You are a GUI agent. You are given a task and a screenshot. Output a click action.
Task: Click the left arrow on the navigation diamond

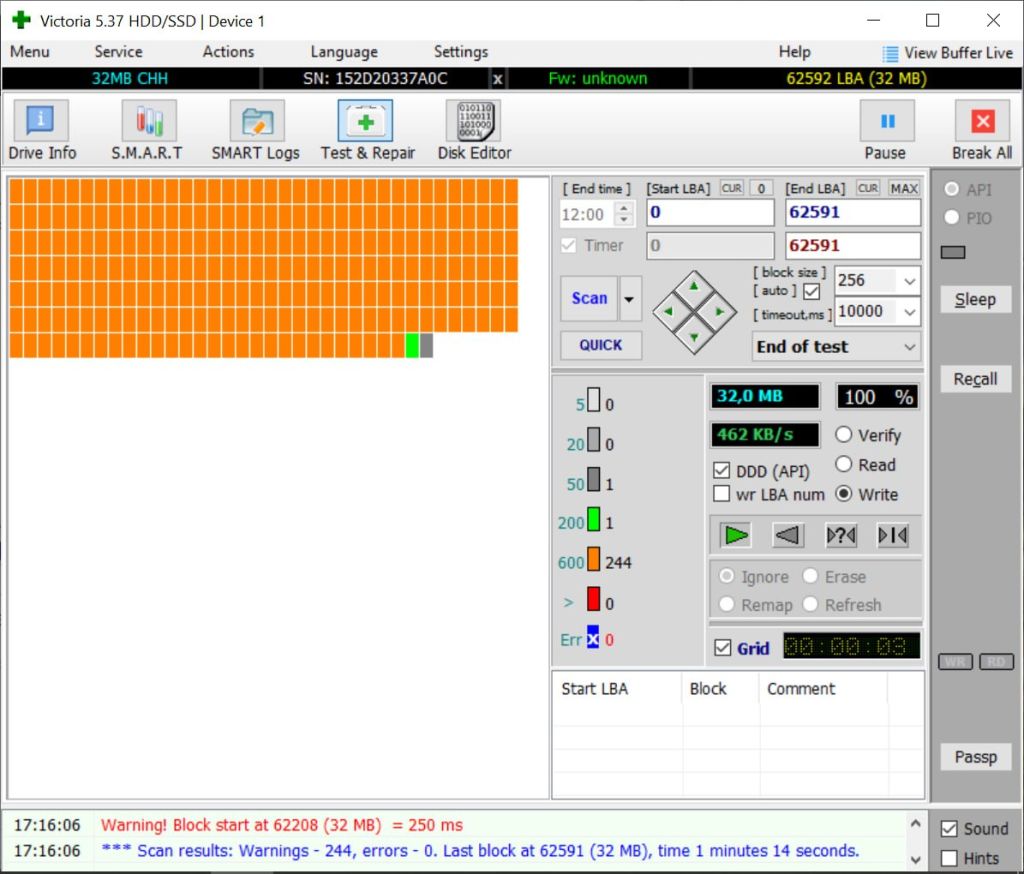(x=668, y=312)
